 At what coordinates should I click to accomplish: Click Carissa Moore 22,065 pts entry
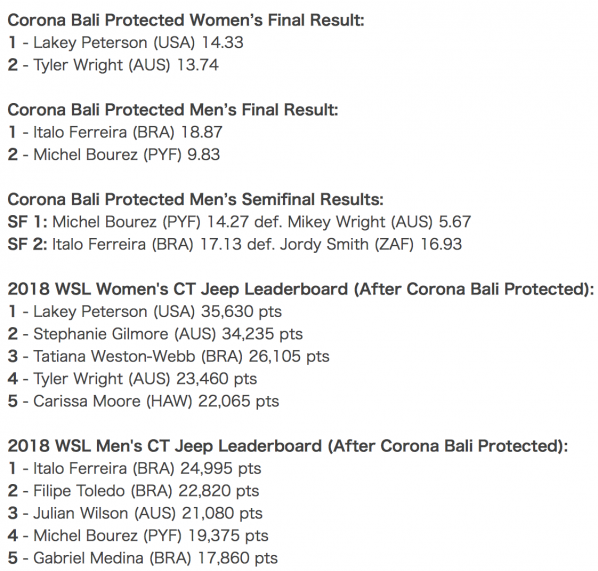tap(143, 401)
